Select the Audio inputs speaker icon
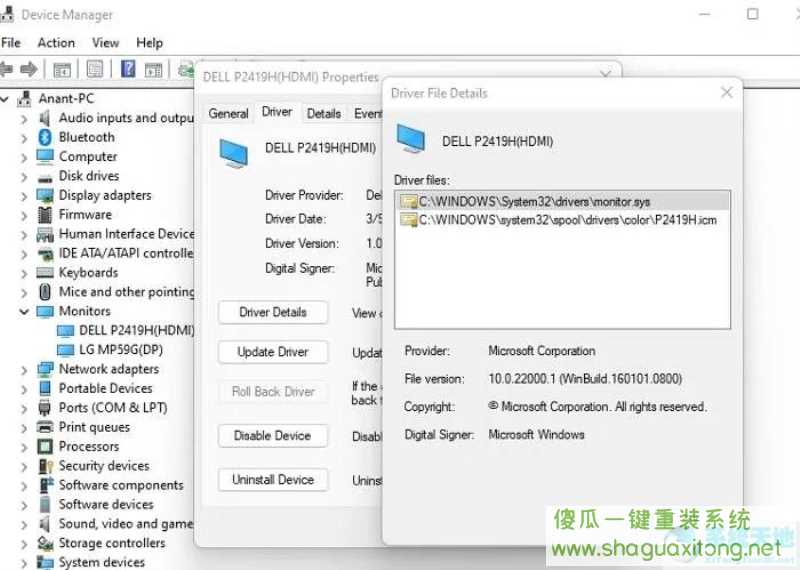 (45, 118)
